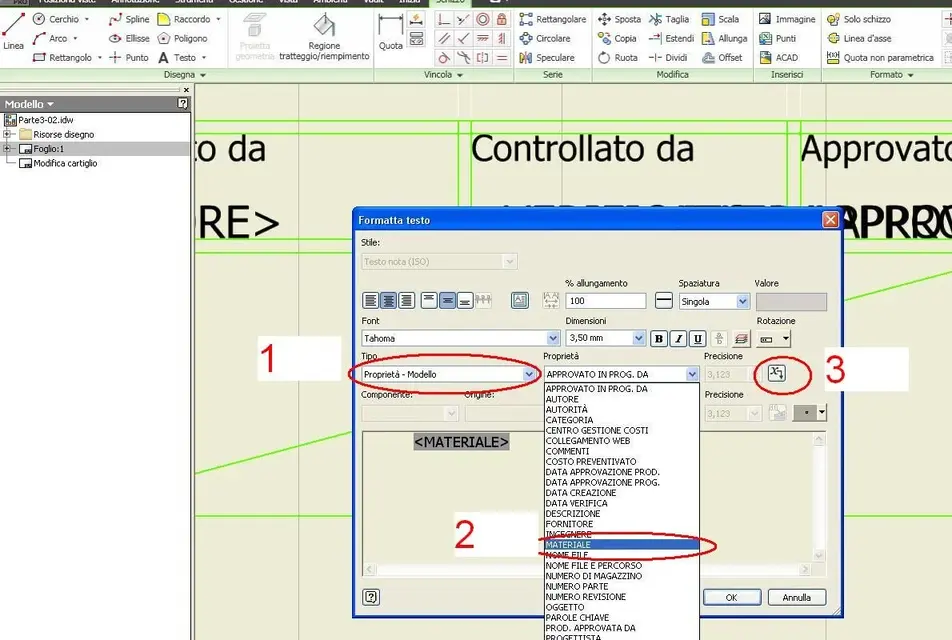The width and height of the screenshot is (952, 640).
Task: Select the Scala scale tool
Action: pyautogui.click(x=721, y=19)
